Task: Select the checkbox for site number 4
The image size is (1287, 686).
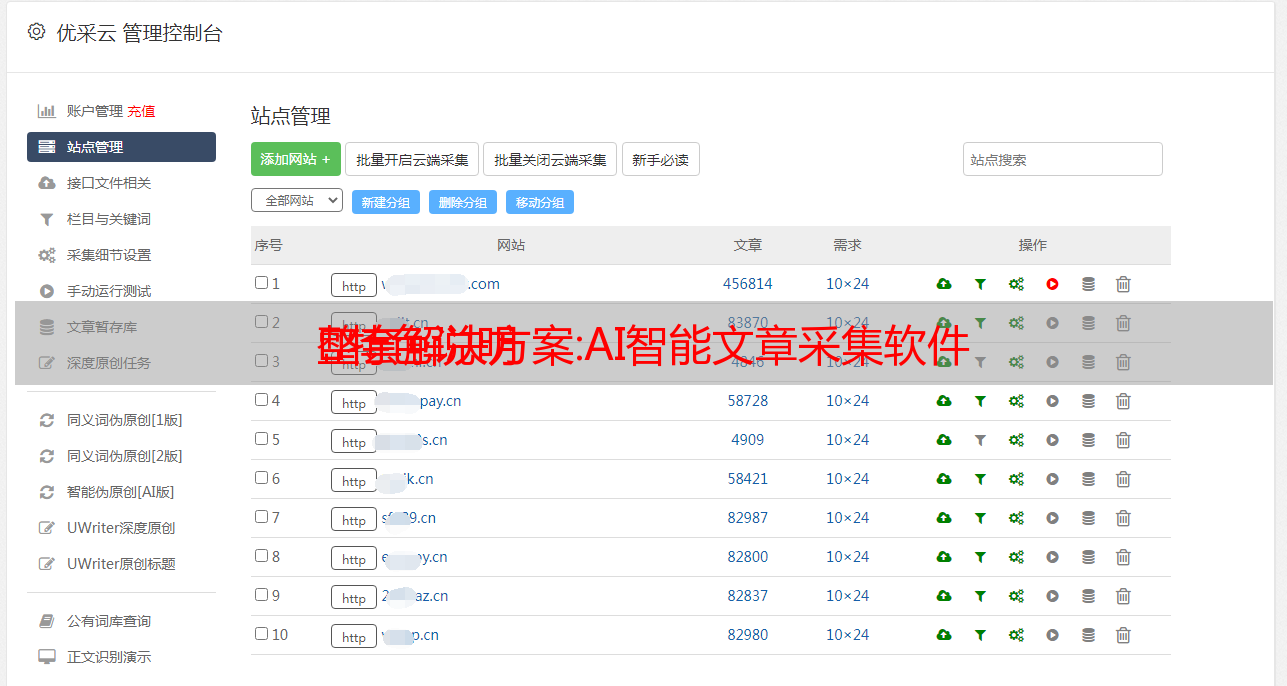Action: pyautogui.click(x=261, y=400)
